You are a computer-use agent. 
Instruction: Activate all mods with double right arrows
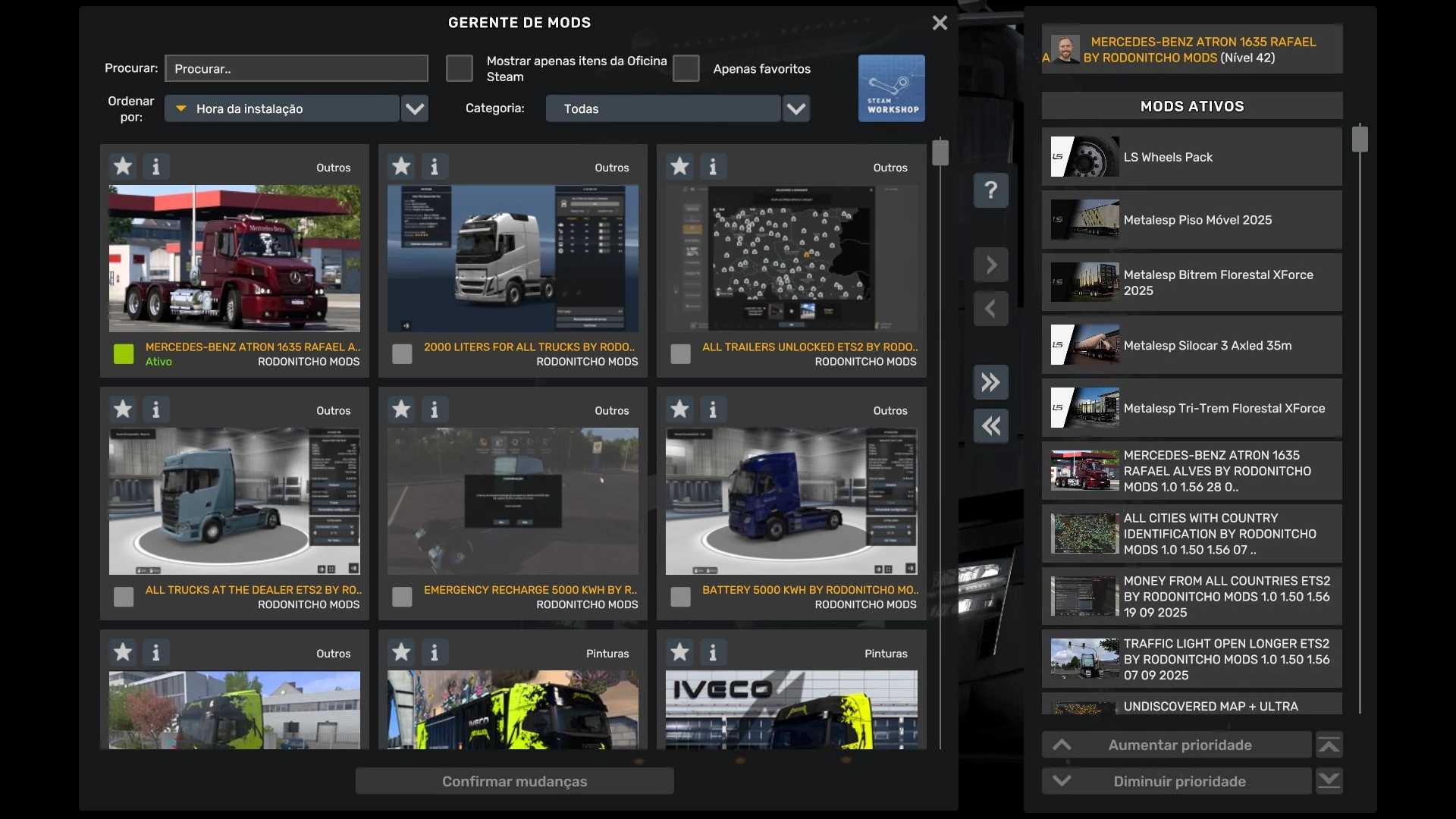pos(990,382)
